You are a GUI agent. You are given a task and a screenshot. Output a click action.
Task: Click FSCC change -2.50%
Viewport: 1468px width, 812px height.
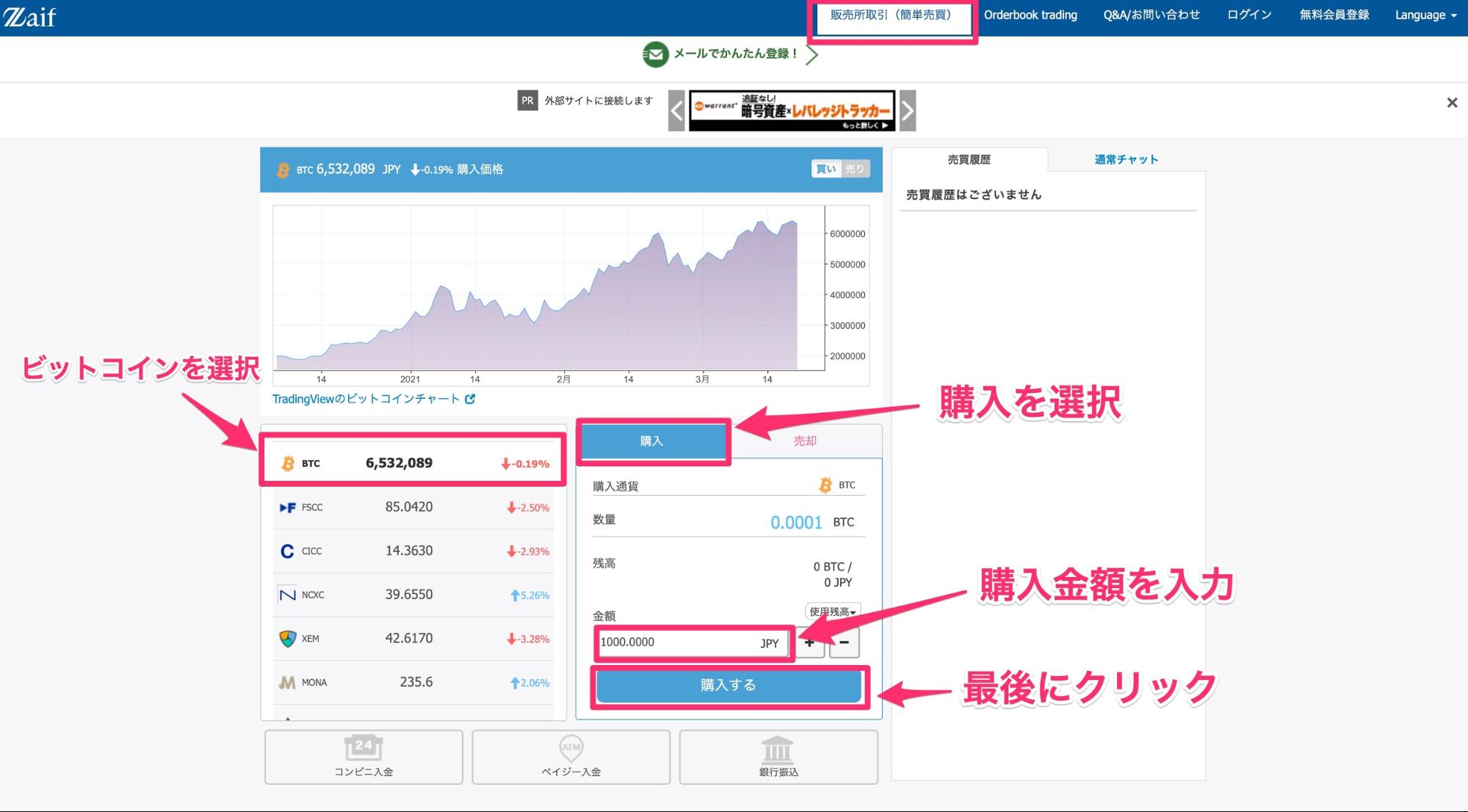[528, 508]
